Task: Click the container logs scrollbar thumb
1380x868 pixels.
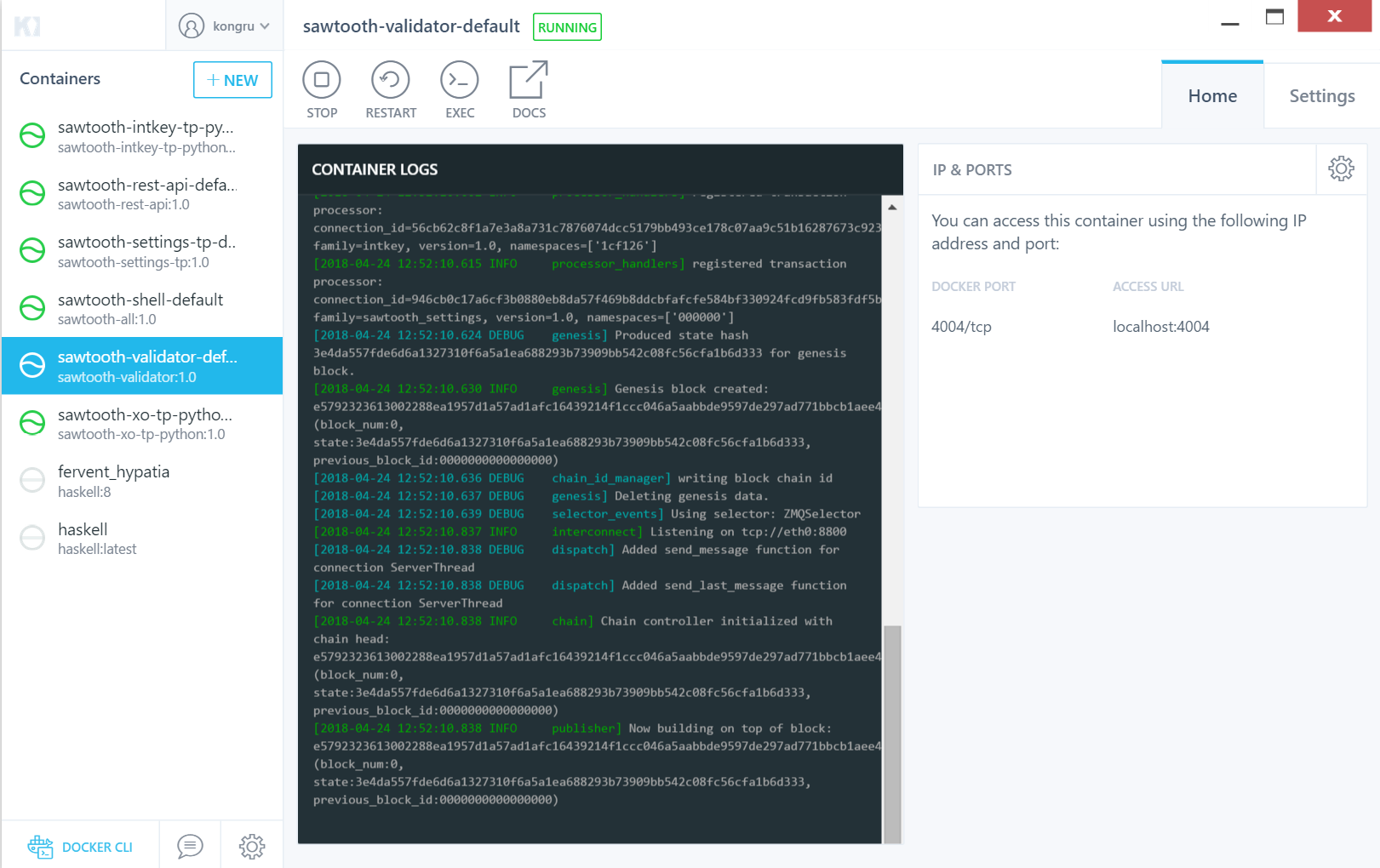Action: (x=892, y=734)
